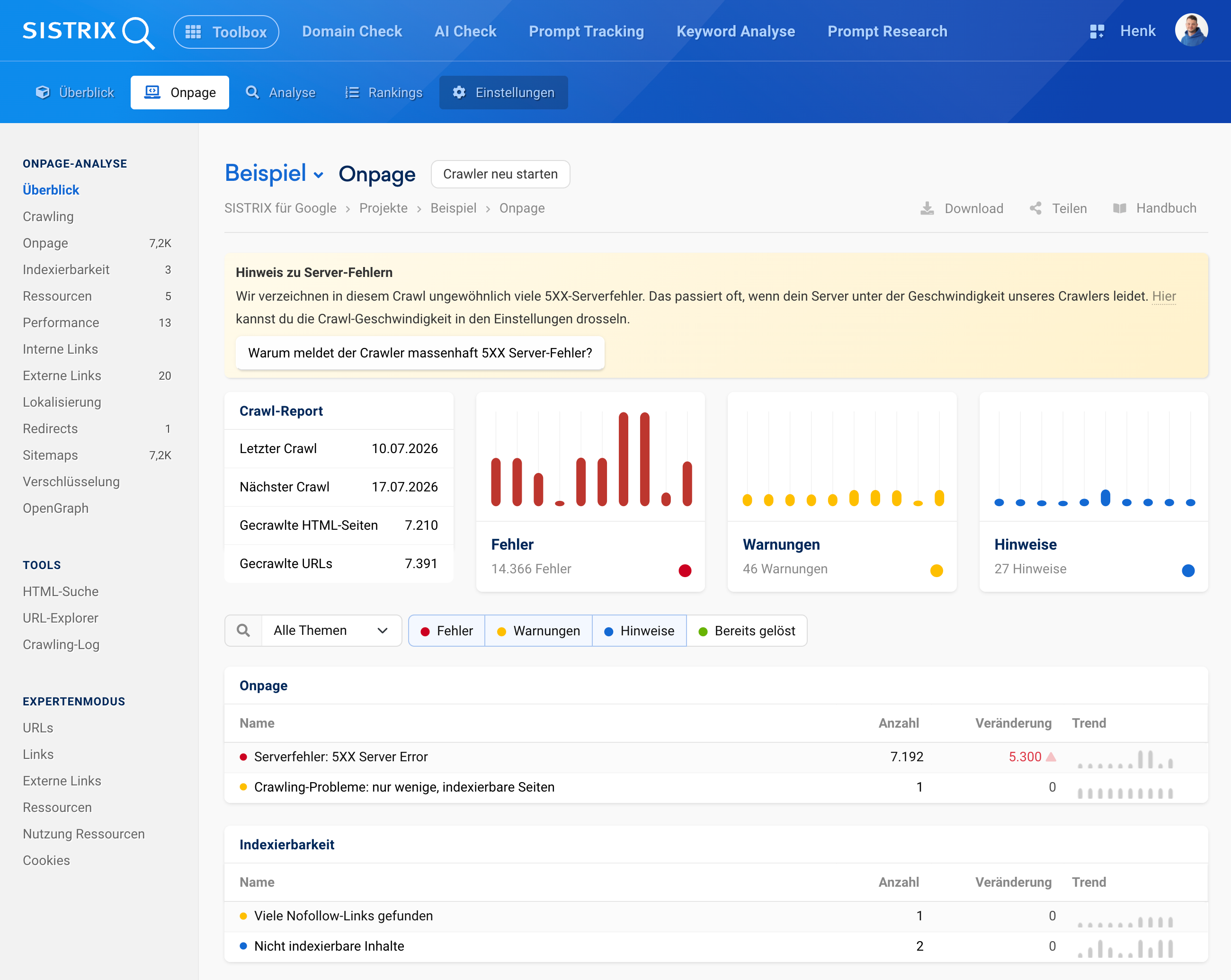This screenshot has width=1231, height=980.
Task: Open AI Check in top navigation
Action: tap(465, 31)
